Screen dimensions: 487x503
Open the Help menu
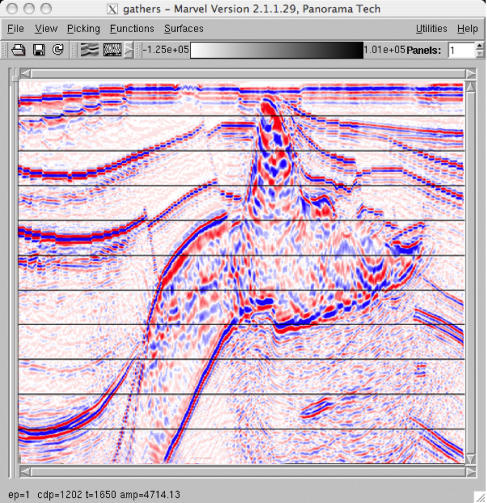pyautogui.click(x=467, y=29)
